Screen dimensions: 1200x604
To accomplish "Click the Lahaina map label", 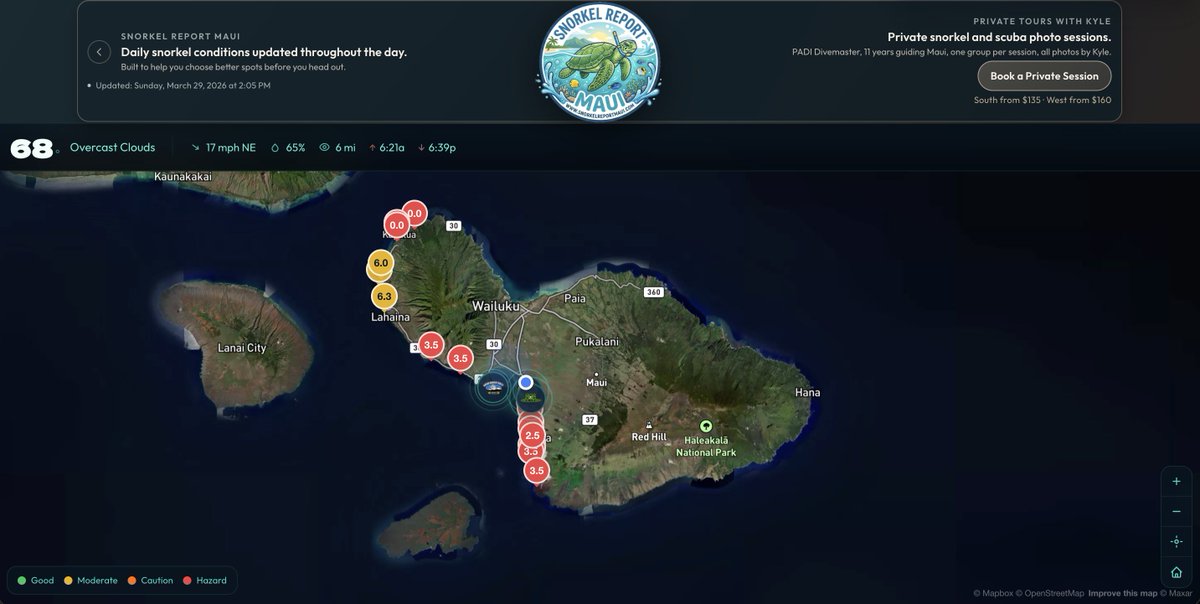I will [x=390, y=317].
